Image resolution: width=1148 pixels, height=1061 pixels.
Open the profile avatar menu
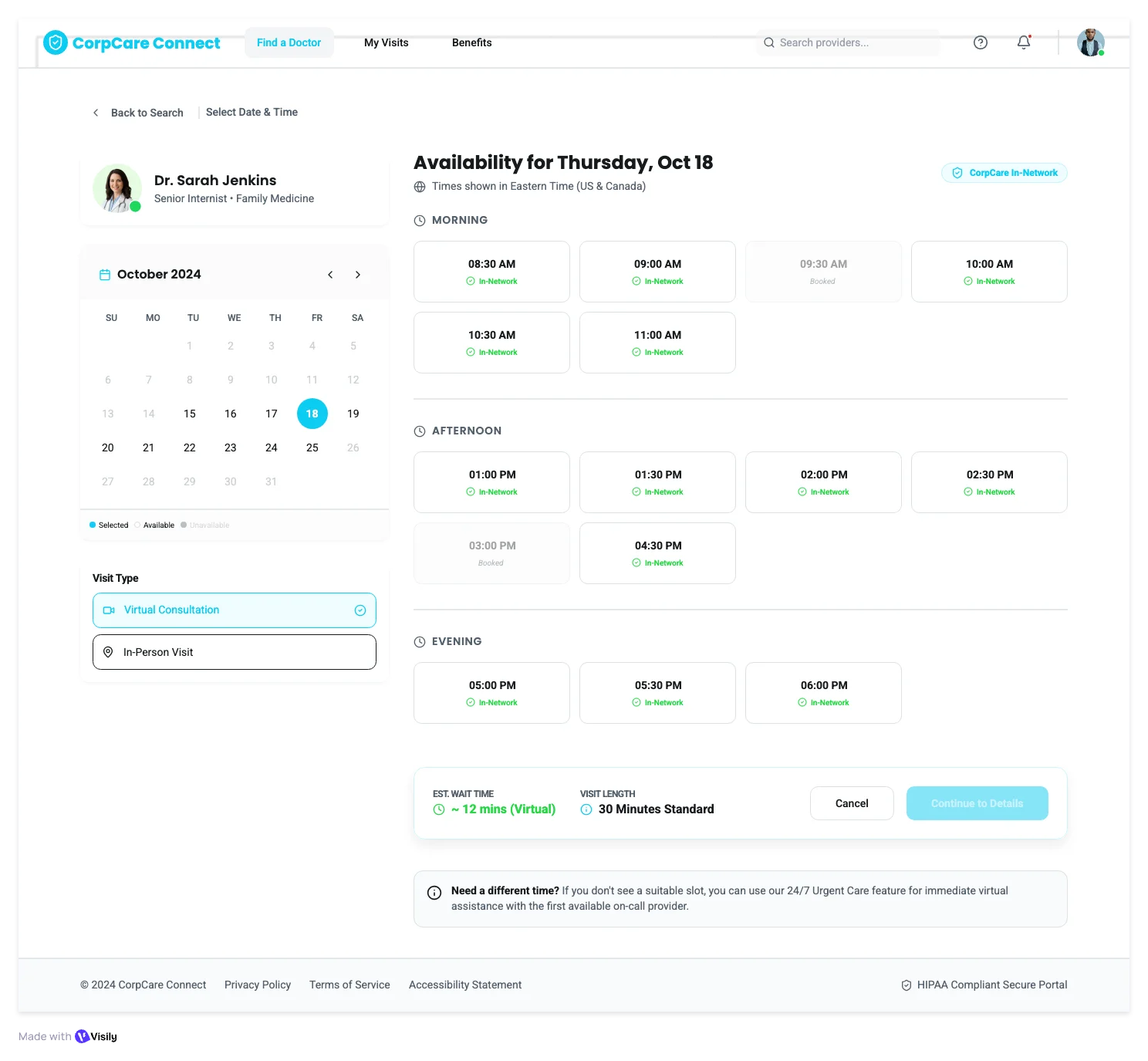(x=1089, y=42)
